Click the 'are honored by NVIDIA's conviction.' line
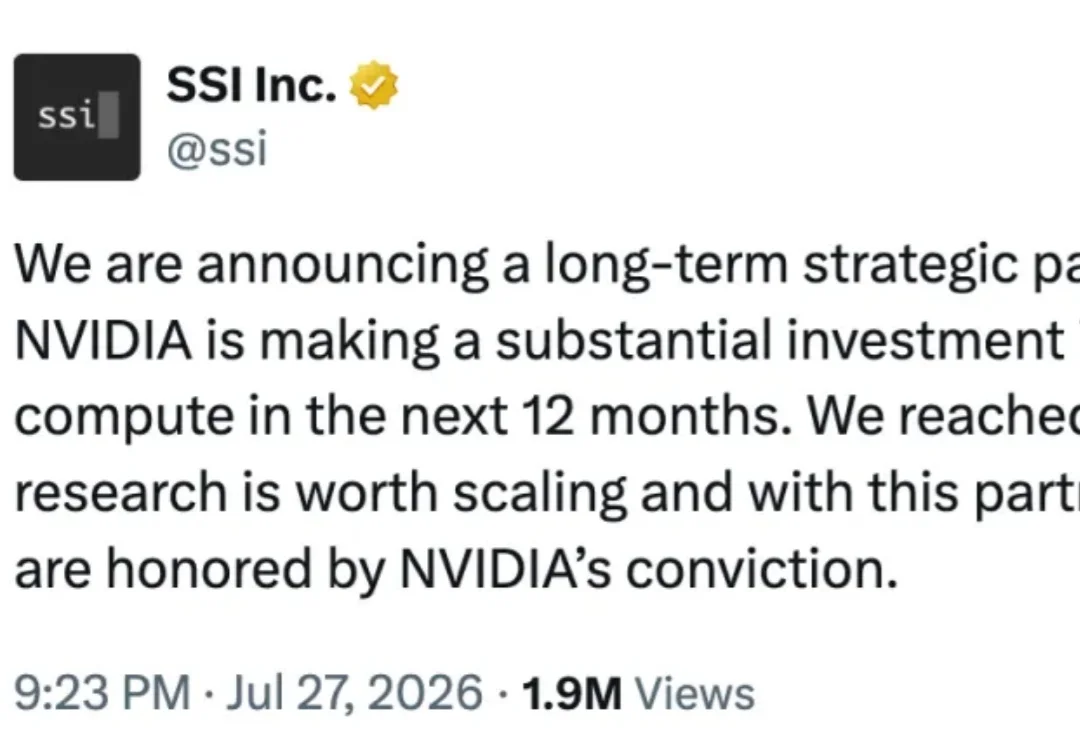Image resolution: width=1080 pixels, height=744 pixels. click(x=456, y=570)
